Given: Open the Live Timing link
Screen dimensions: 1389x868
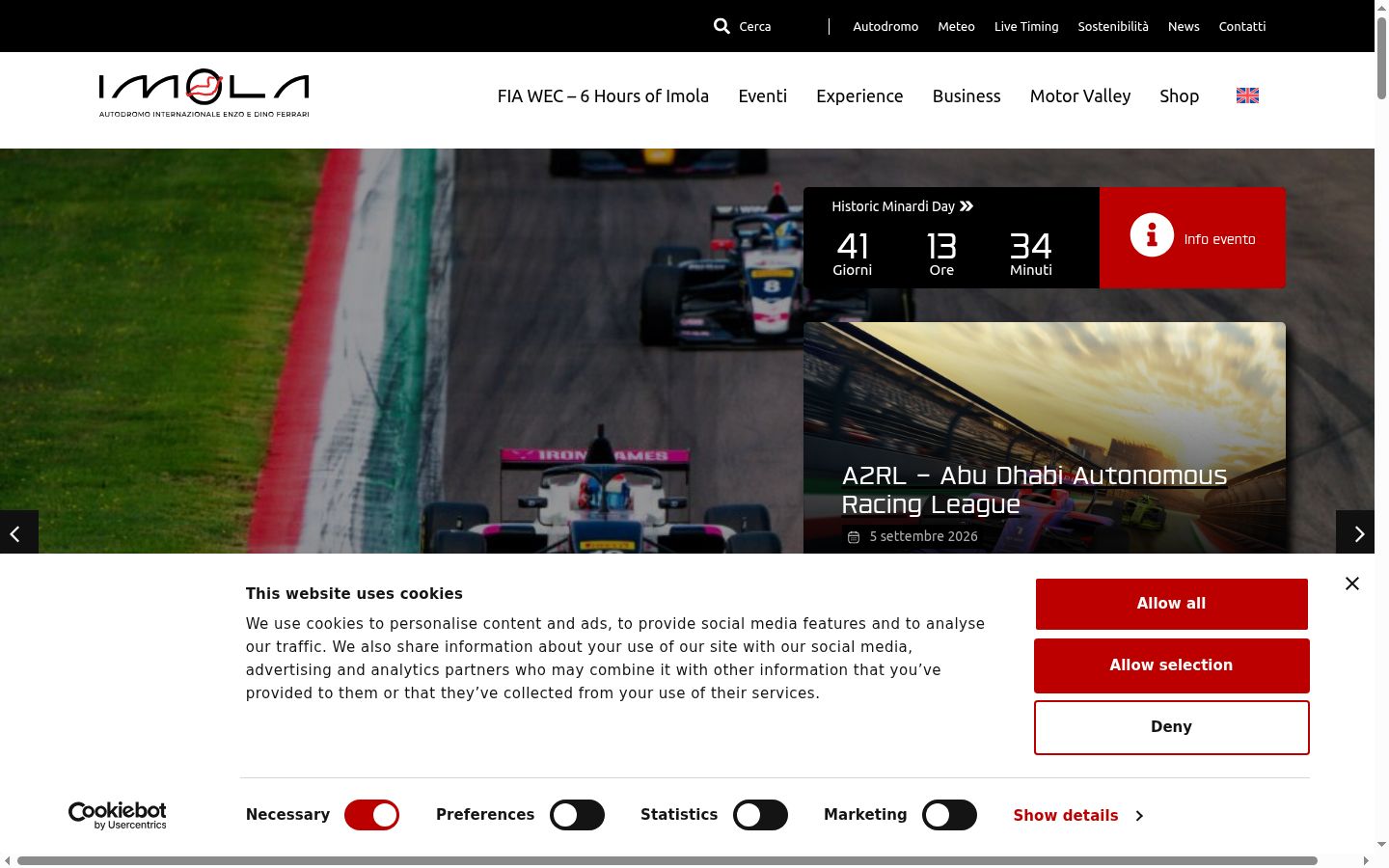Looking at the screenshot, I should tap(1026, 26).
